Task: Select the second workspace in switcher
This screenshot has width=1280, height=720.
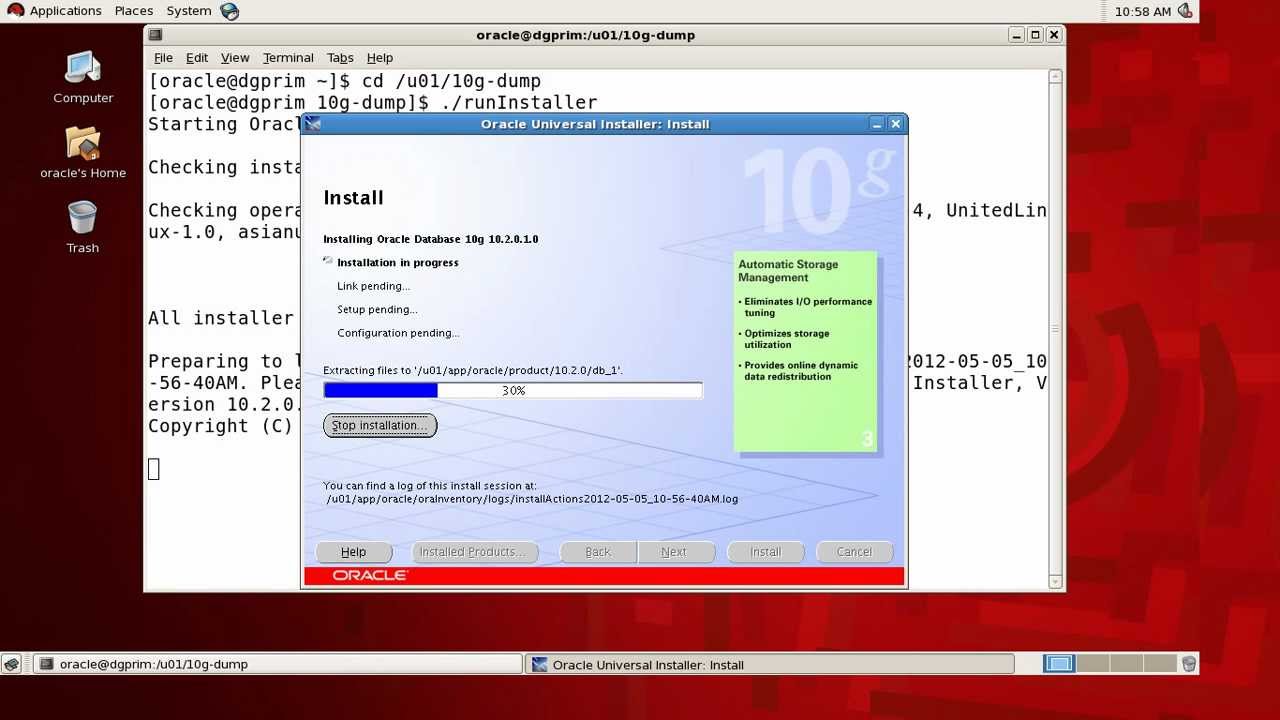Action: pos(1092,663)
